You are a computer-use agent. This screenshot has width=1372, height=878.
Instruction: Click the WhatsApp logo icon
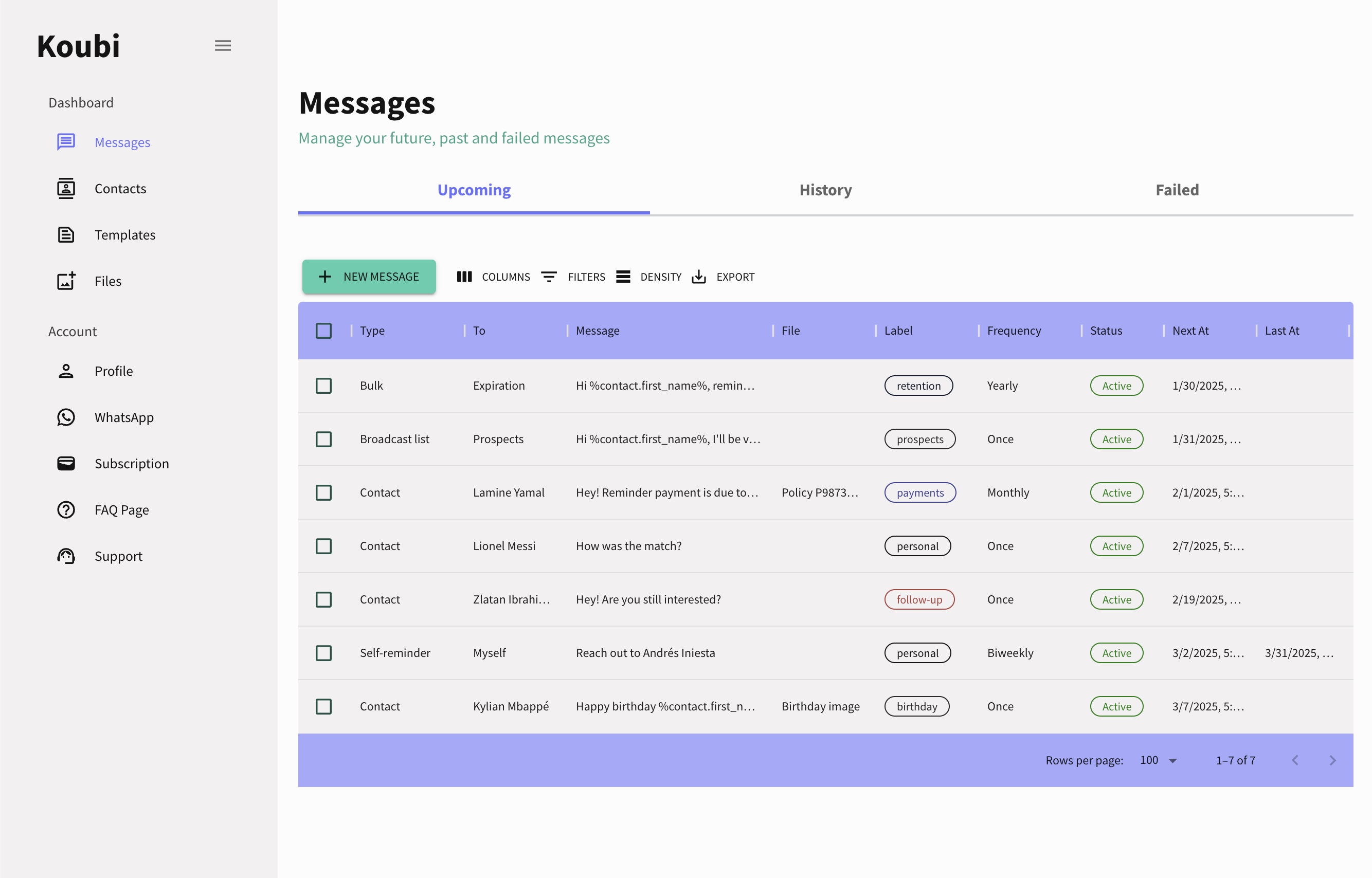point(66,417)
